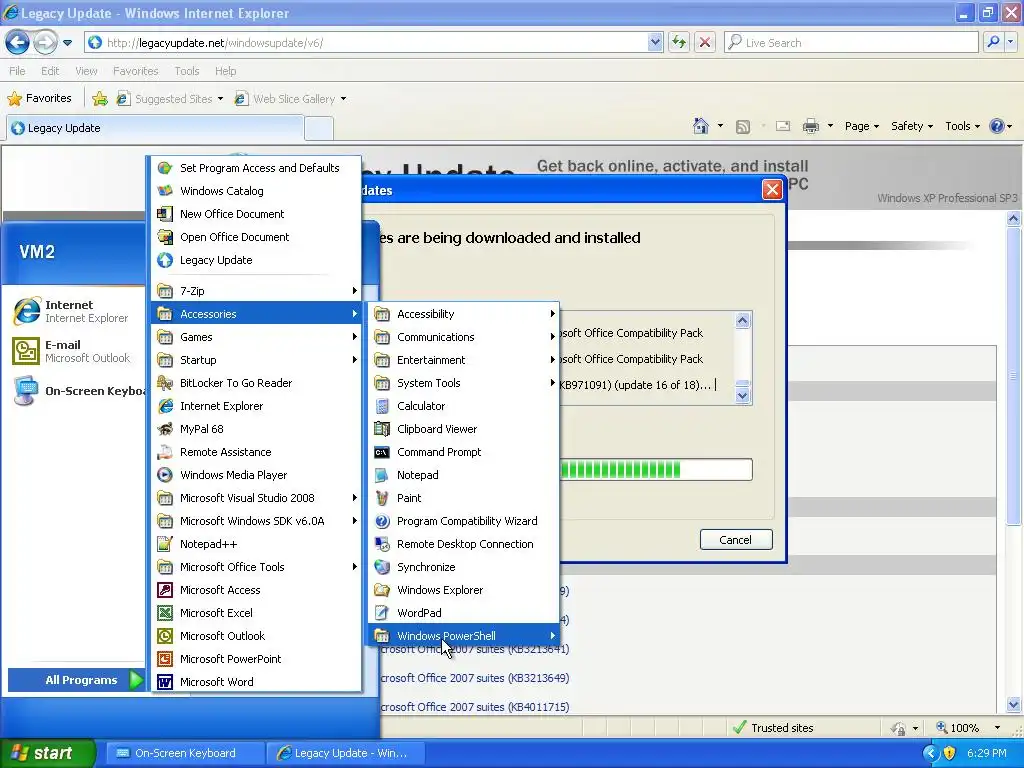
Task: Click the Start button
Action: point(47,753)
